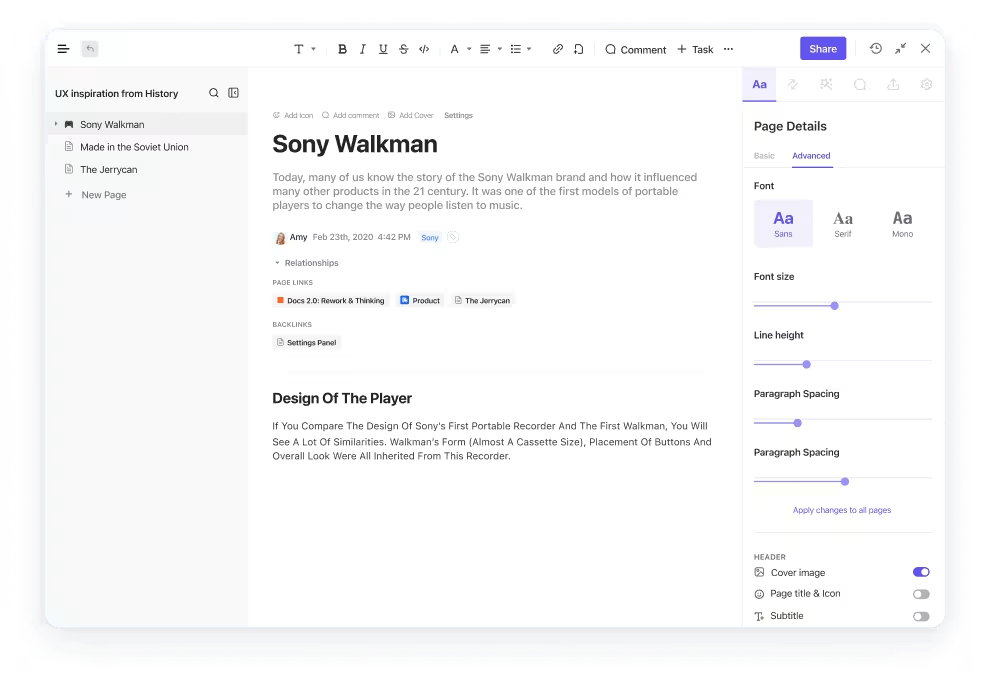
Task: Click the Share button
Action: click(822, 48)
